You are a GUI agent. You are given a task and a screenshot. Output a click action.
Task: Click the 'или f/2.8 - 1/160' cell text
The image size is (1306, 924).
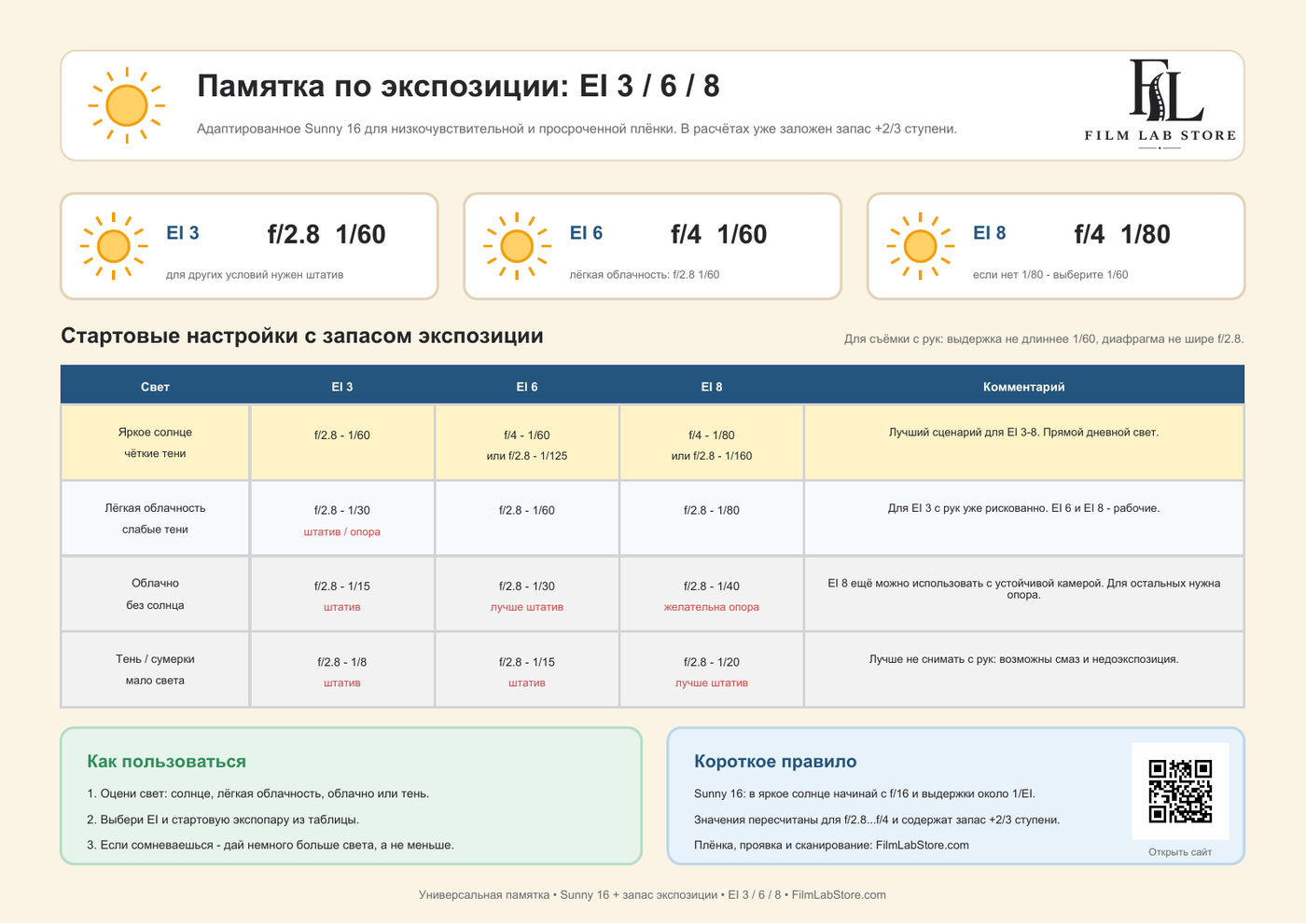click(x=712, y=456)
